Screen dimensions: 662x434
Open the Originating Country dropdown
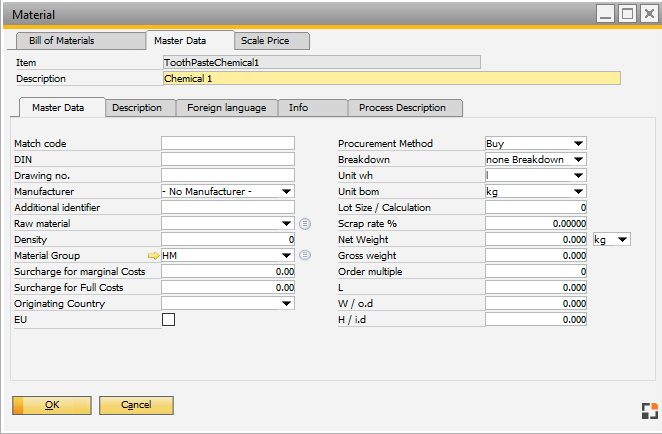287,303
